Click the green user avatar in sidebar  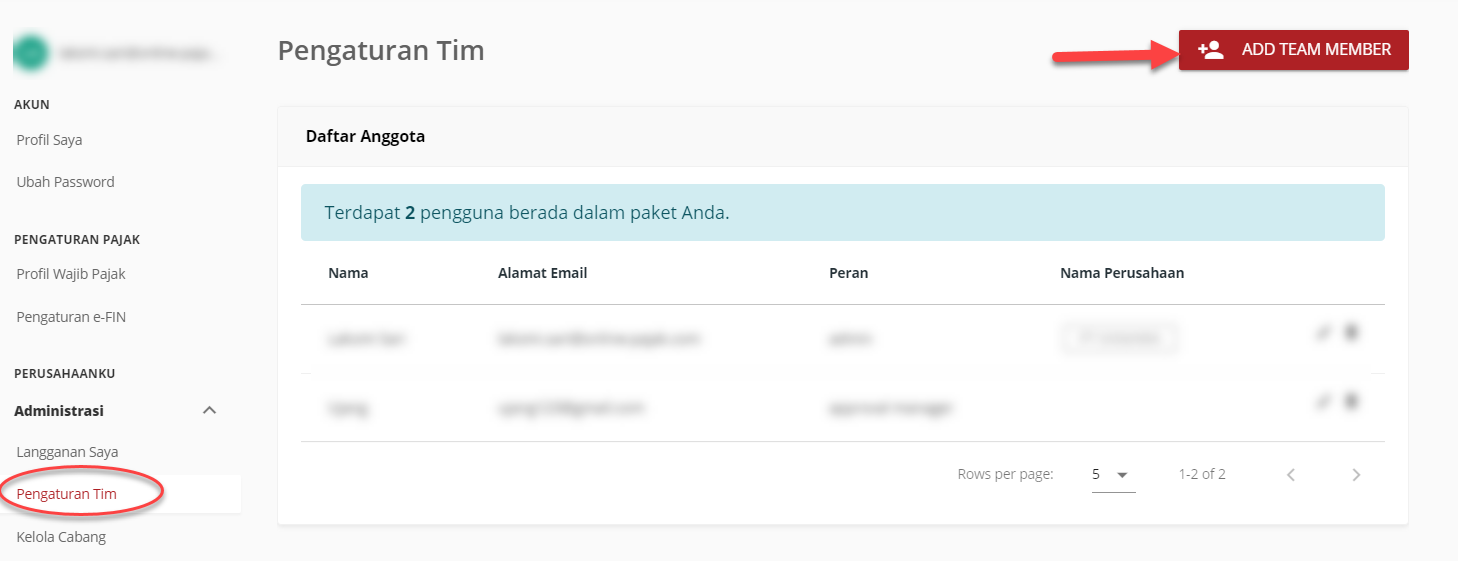click(x=31, y=53)
